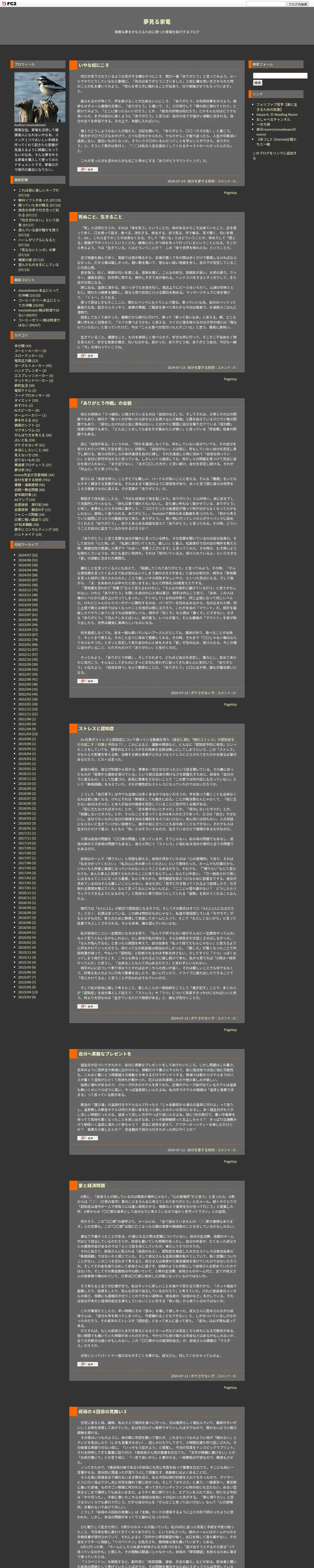Open category 未分類 (43)
This screenshot has height=1568, width=314.
23,346
